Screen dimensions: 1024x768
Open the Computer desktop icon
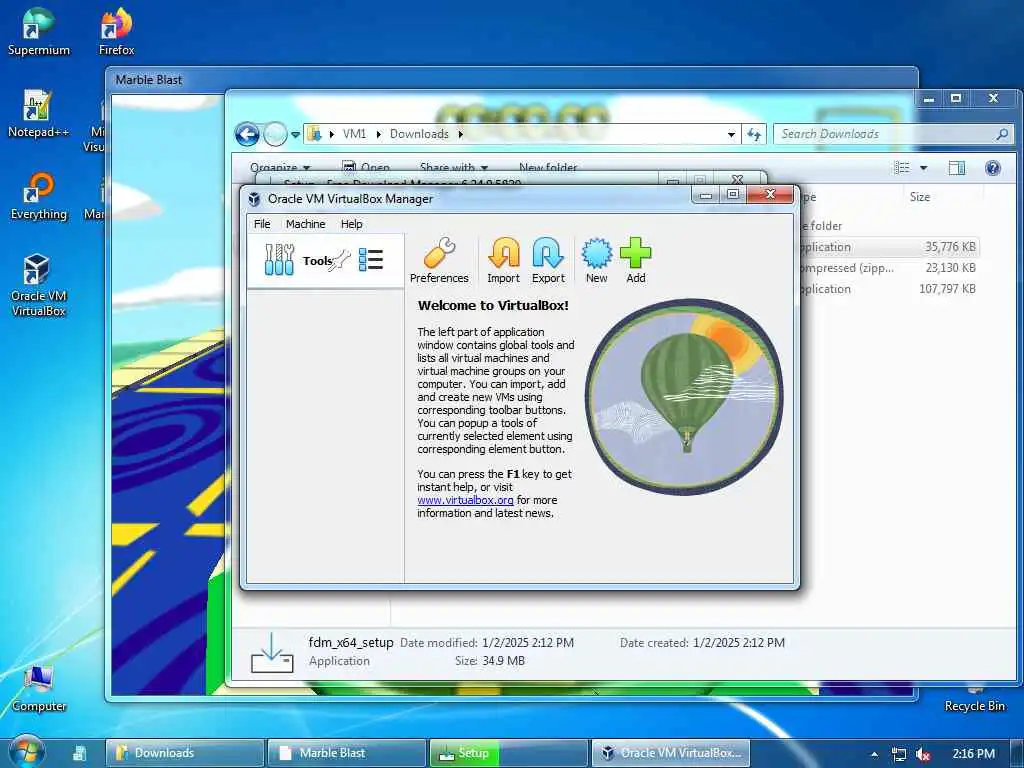(39, 688)
